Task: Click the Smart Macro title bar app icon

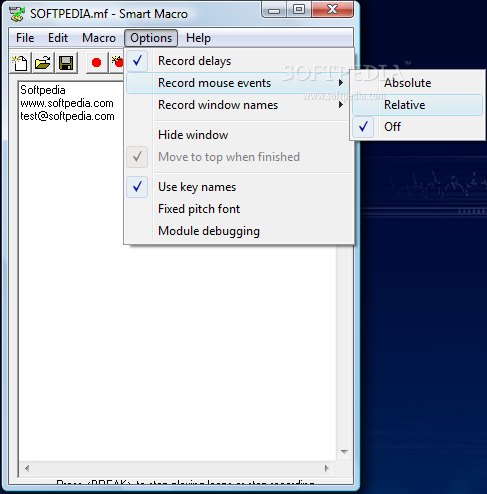Action: (x=17, y=14)
